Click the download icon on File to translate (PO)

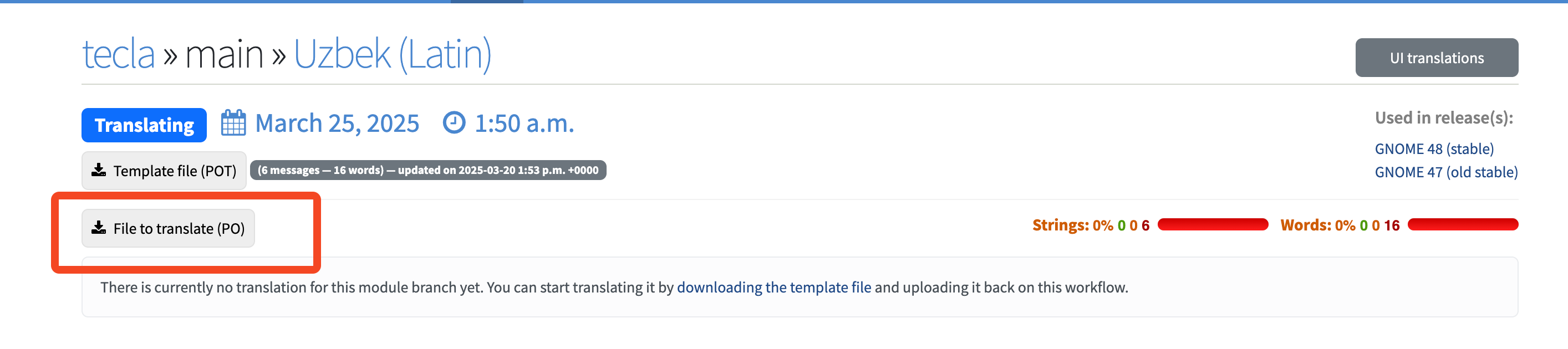pyautogui.click(x=99, y=228)
